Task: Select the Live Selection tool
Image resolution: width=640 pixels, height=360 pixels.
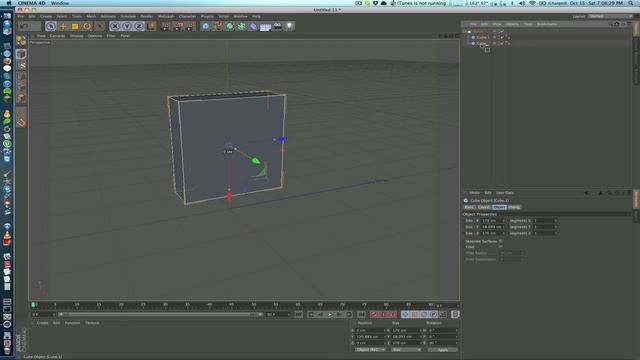Action: click(51, 27)
